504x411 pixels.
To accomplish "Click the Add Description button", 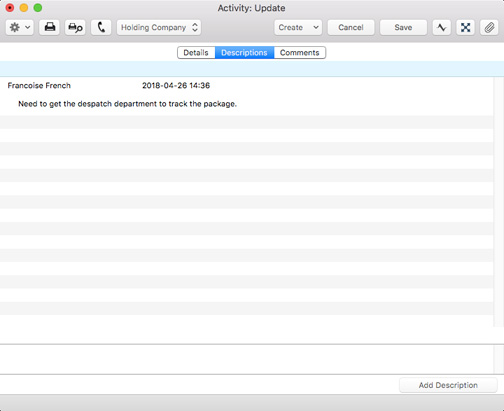I will (x=448, y=385).
